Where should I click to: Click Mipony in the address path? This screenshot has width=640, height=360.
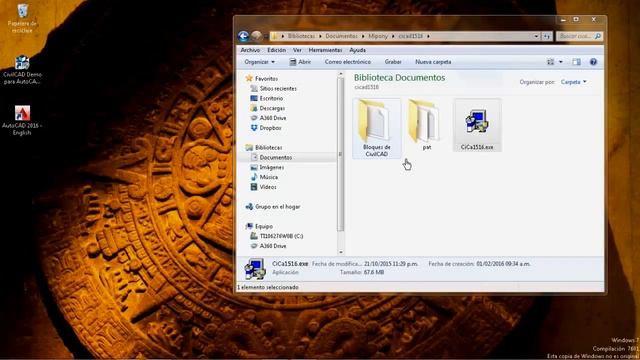378,36
